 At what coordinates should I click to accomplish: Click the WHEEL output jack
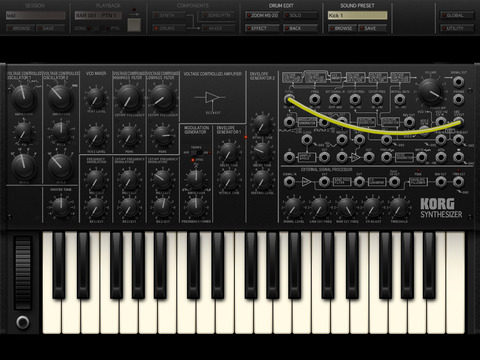point(441,157)
